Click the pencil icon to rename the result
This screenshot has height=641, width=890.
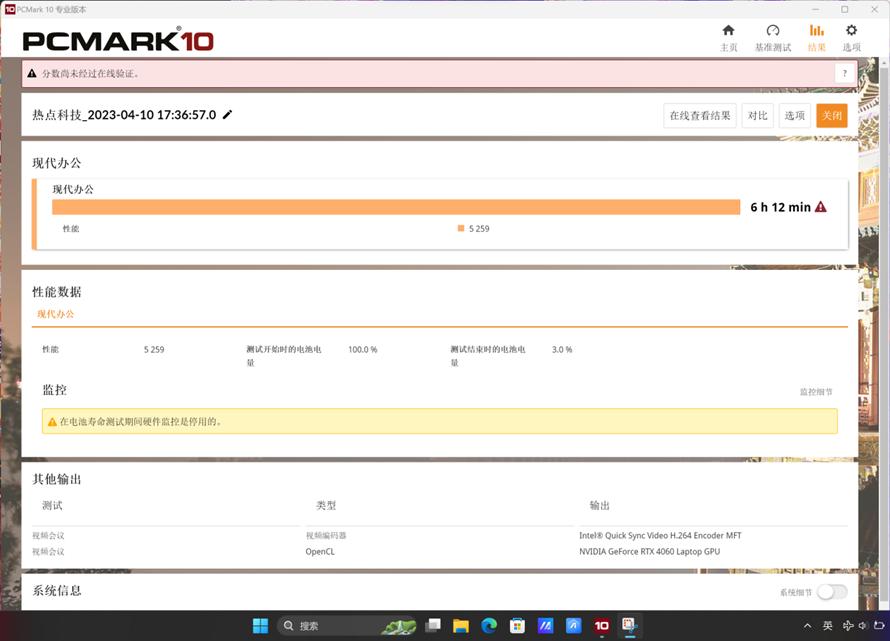tap(228, 115)
